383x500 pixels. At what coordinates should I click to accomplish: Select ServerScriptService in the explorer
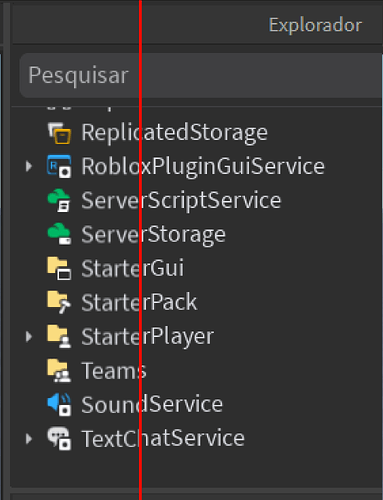(x=181, y=201)
